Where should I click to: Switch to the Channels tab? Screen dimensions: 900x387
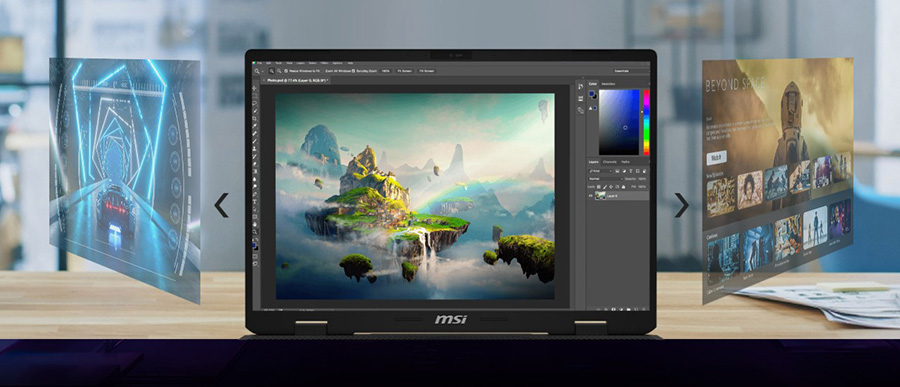[x=610, y=162]
